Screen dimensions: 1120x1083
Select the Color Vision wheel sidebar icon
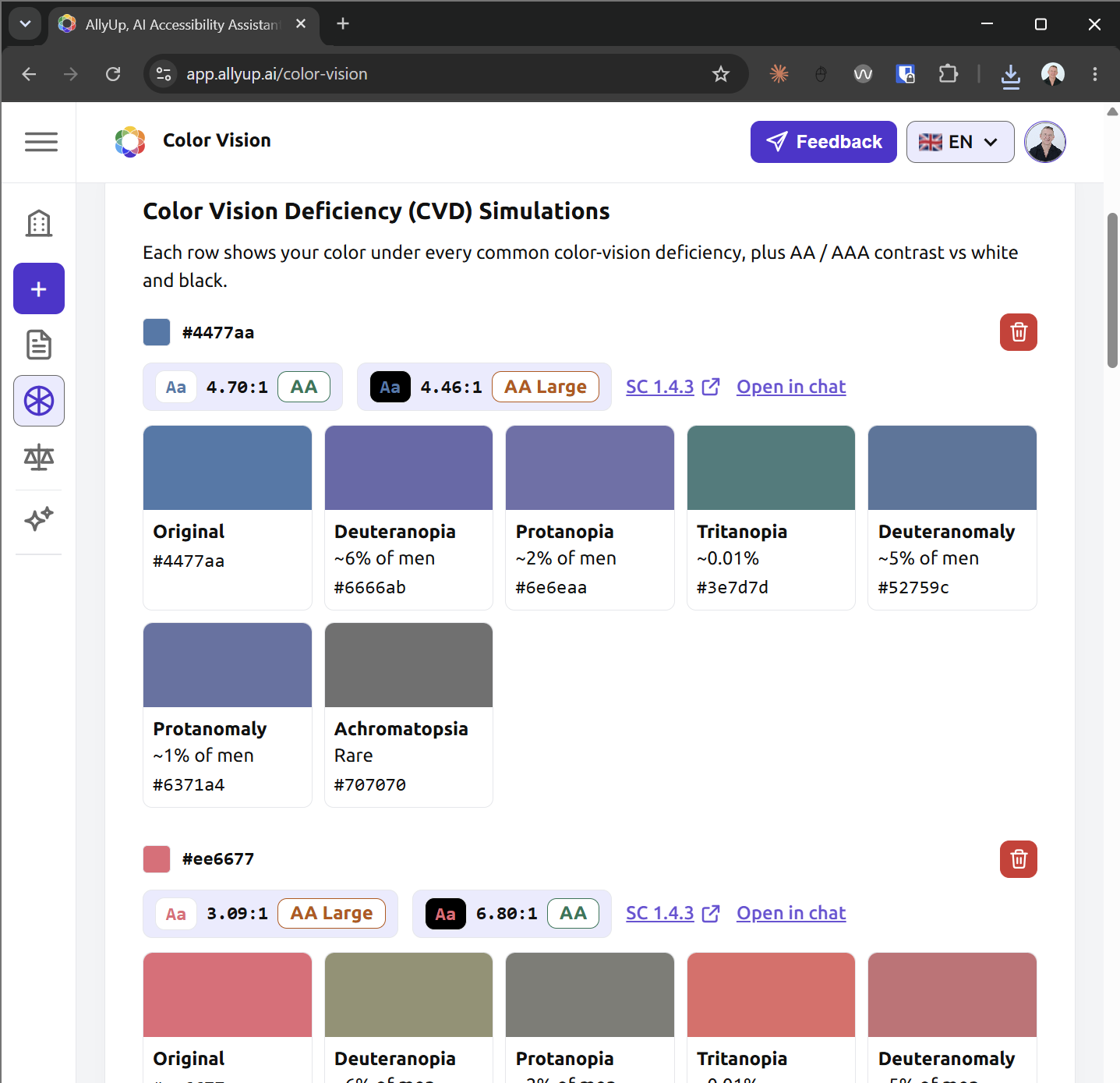[39, 401]
